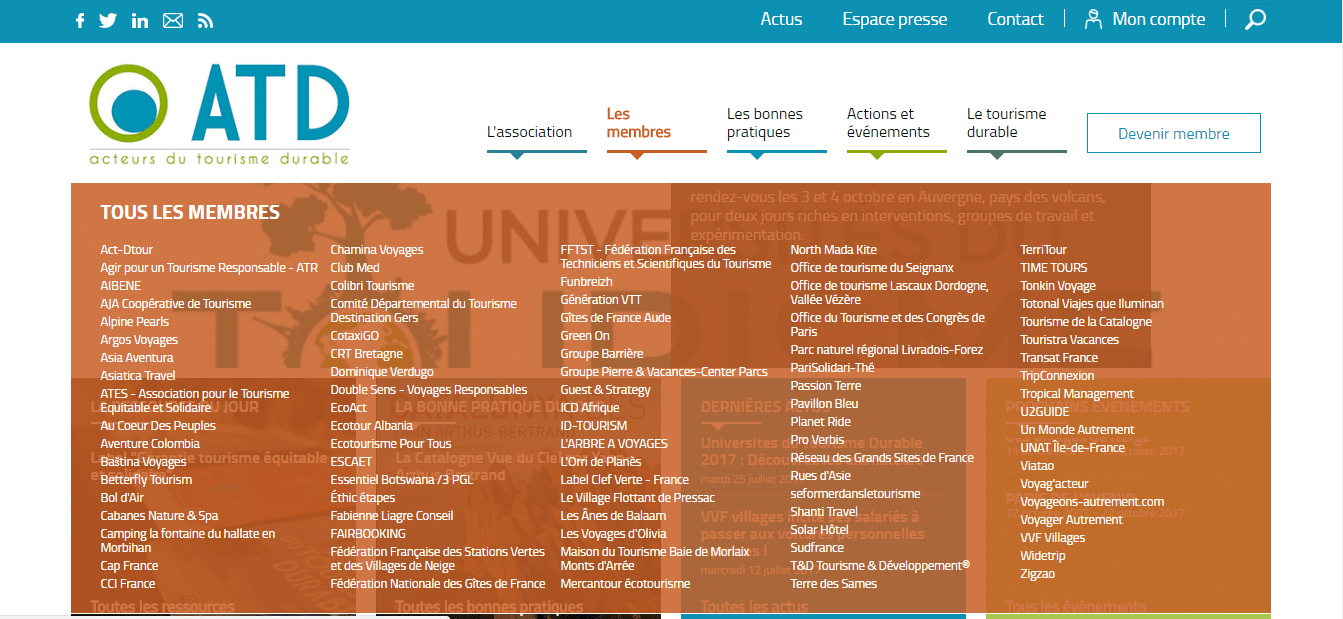Open VVF Villages member

(x=1053, y=538)
